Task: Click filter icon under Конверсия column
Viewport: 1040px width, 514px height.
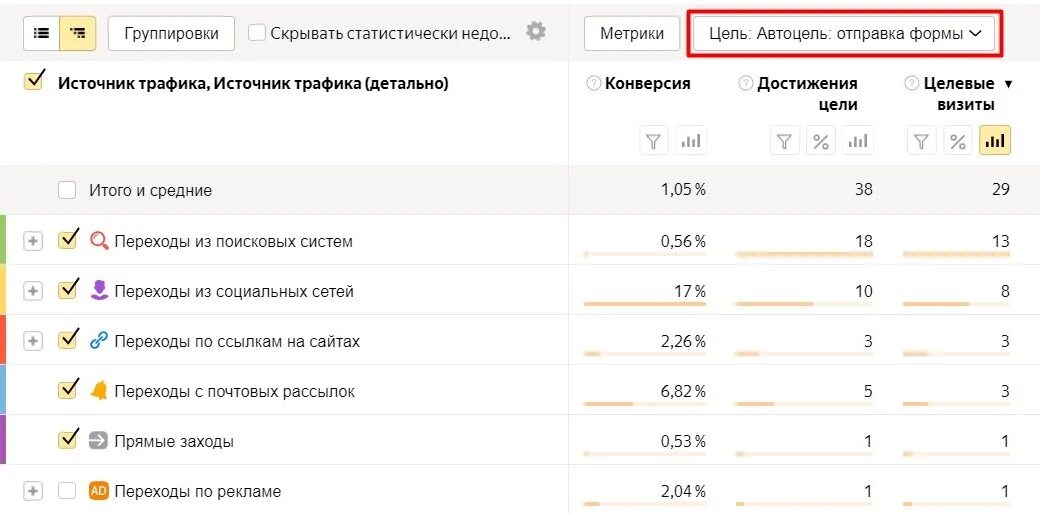Action: (x=654, y=141)
